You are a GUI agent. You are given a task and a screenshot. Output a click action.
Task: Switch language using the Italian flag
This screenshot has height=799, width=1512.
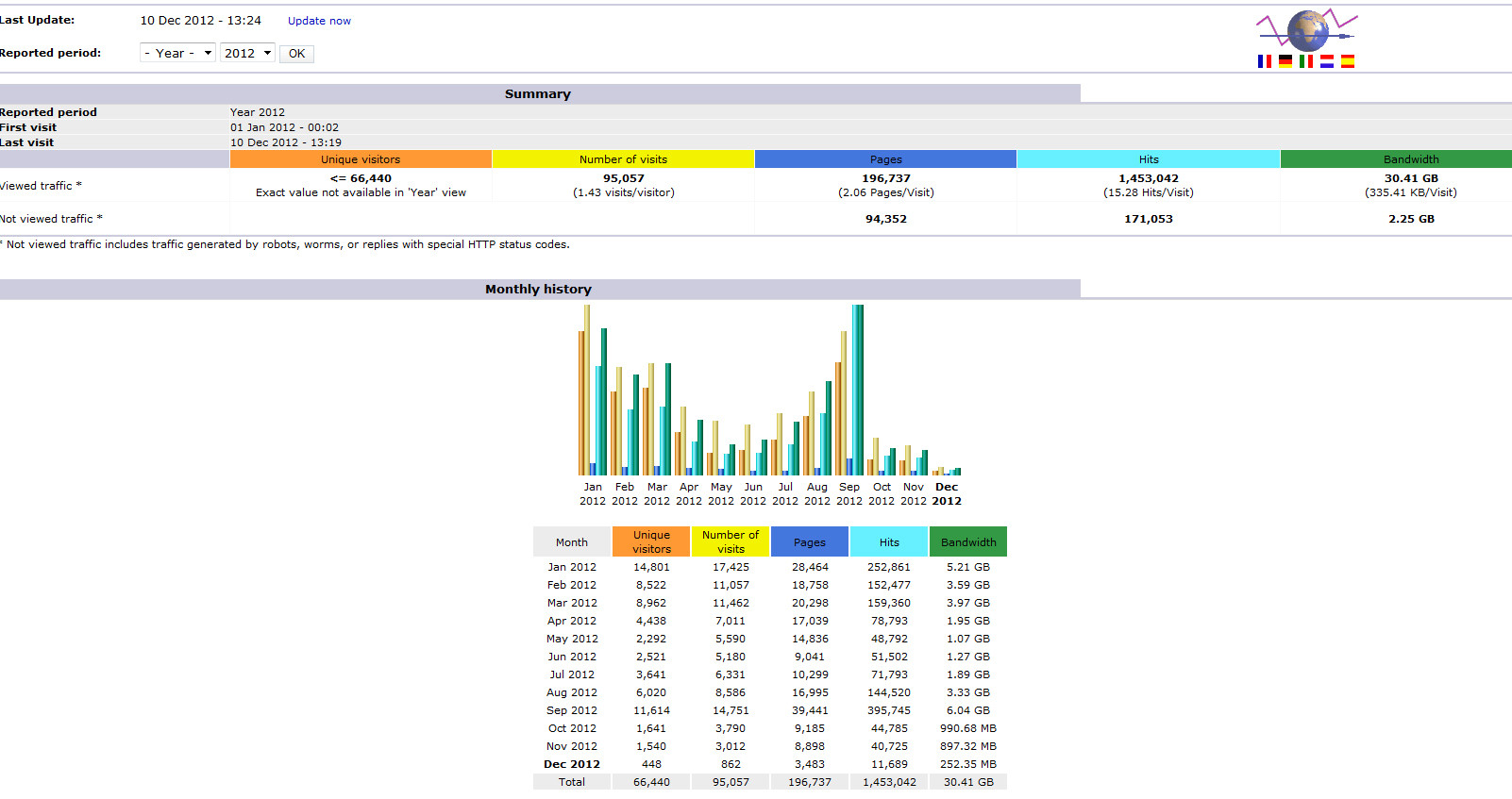[1306, 61]
